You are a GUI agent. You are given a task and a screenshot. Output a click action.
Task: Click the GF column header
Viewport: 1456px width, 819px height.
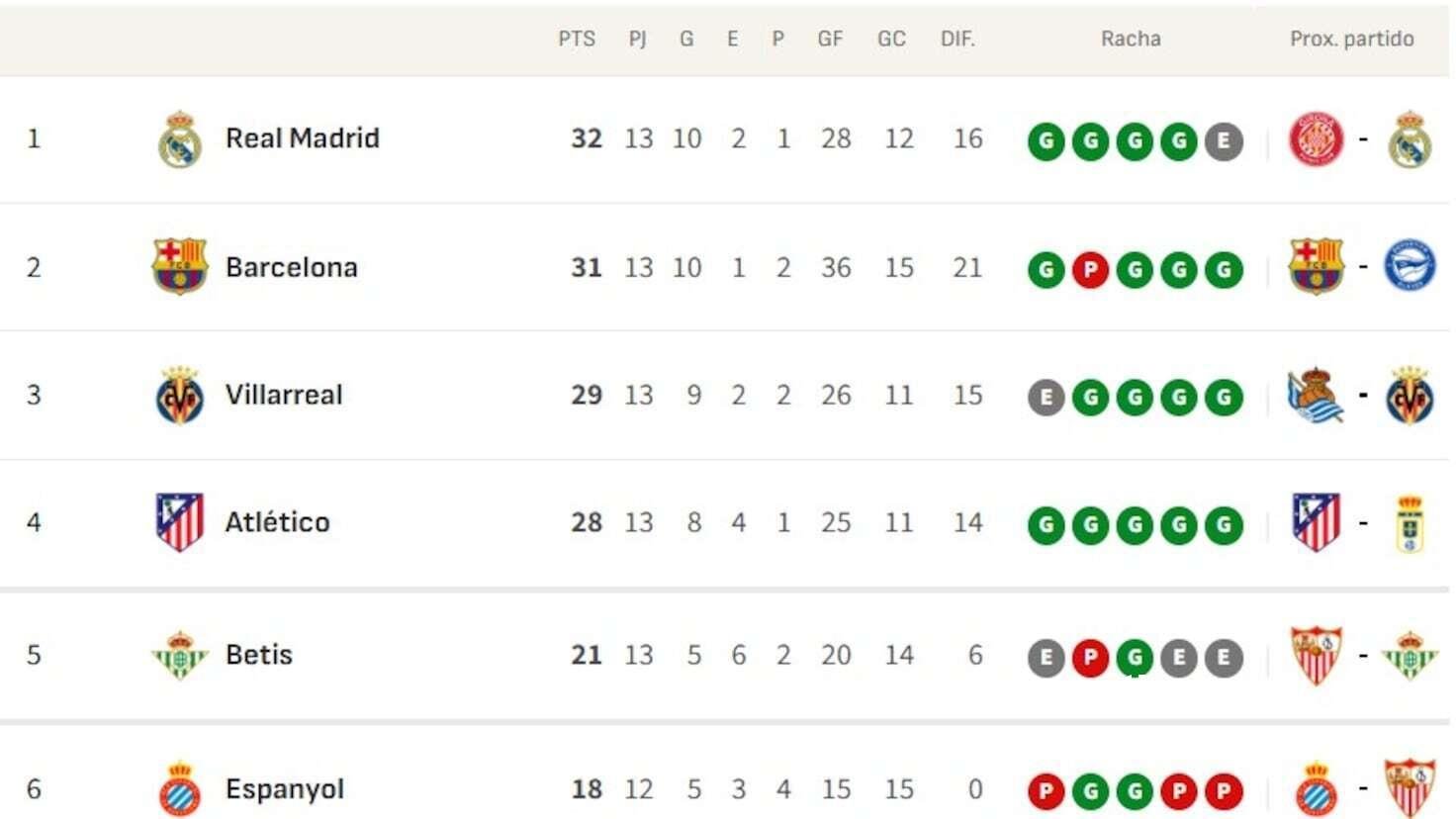pos(830,40)
